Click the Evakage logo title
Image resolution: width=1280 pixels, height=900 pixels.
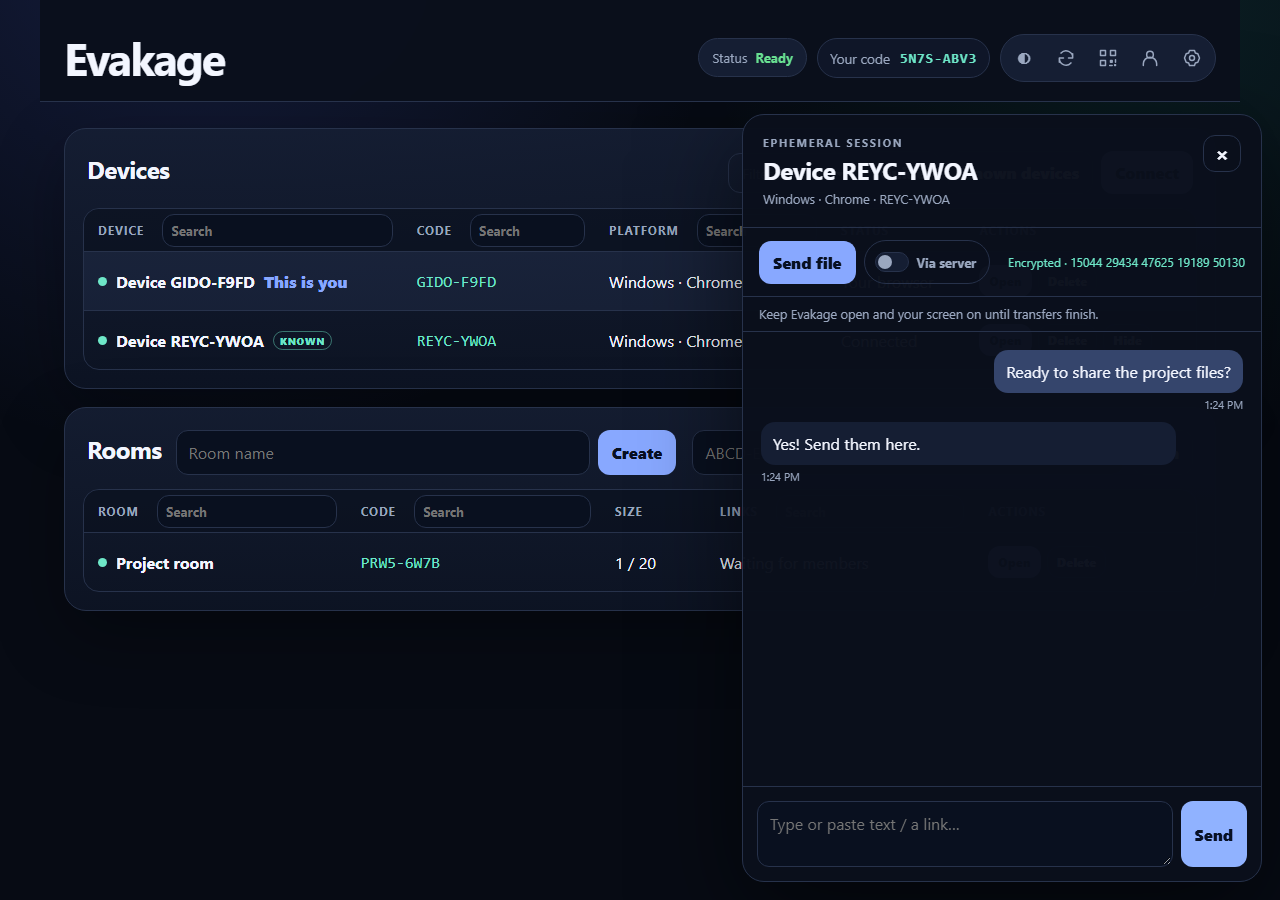[x=145, y=60]
